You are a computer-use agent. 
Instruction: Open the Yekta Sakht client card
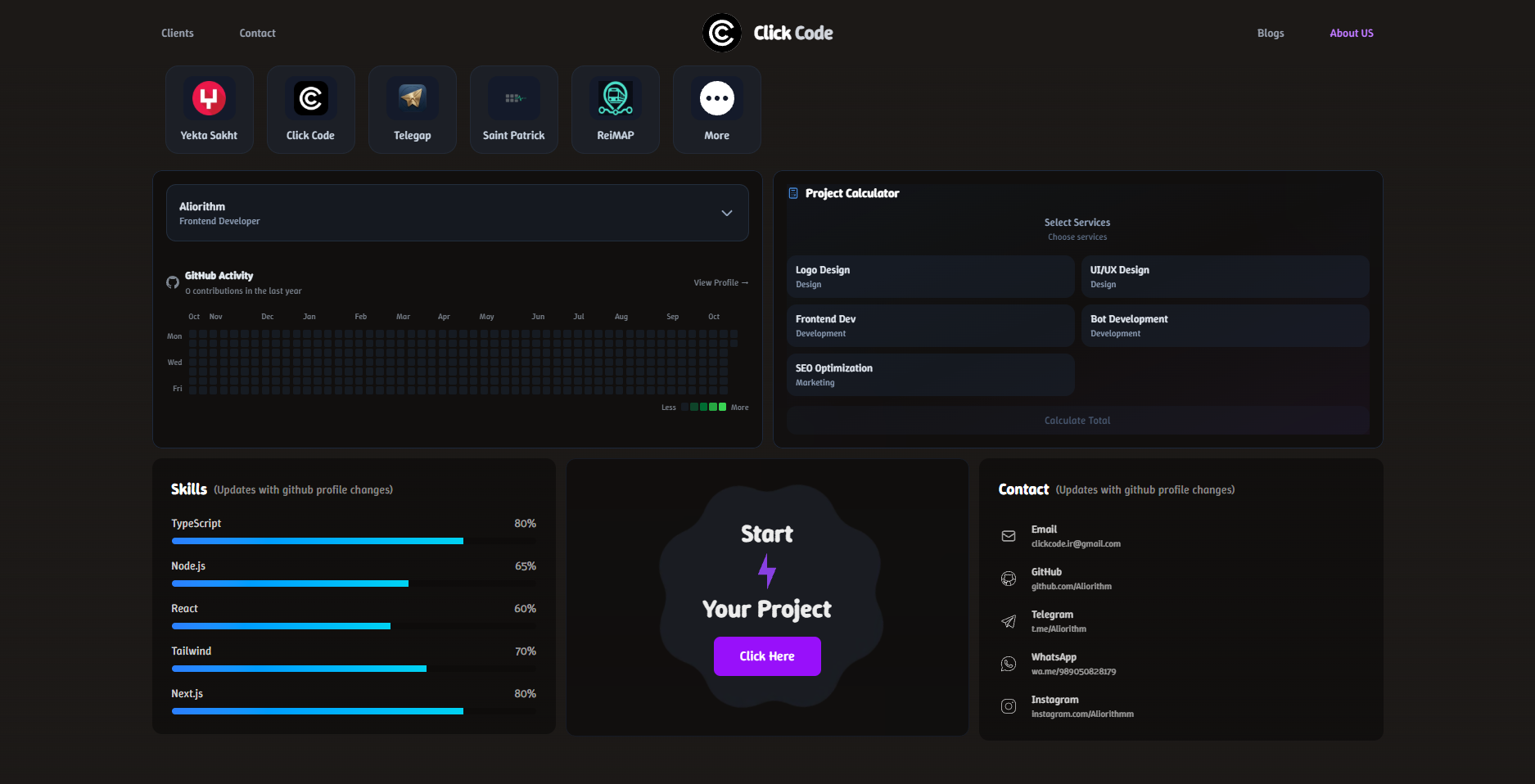tap(209, 110)
